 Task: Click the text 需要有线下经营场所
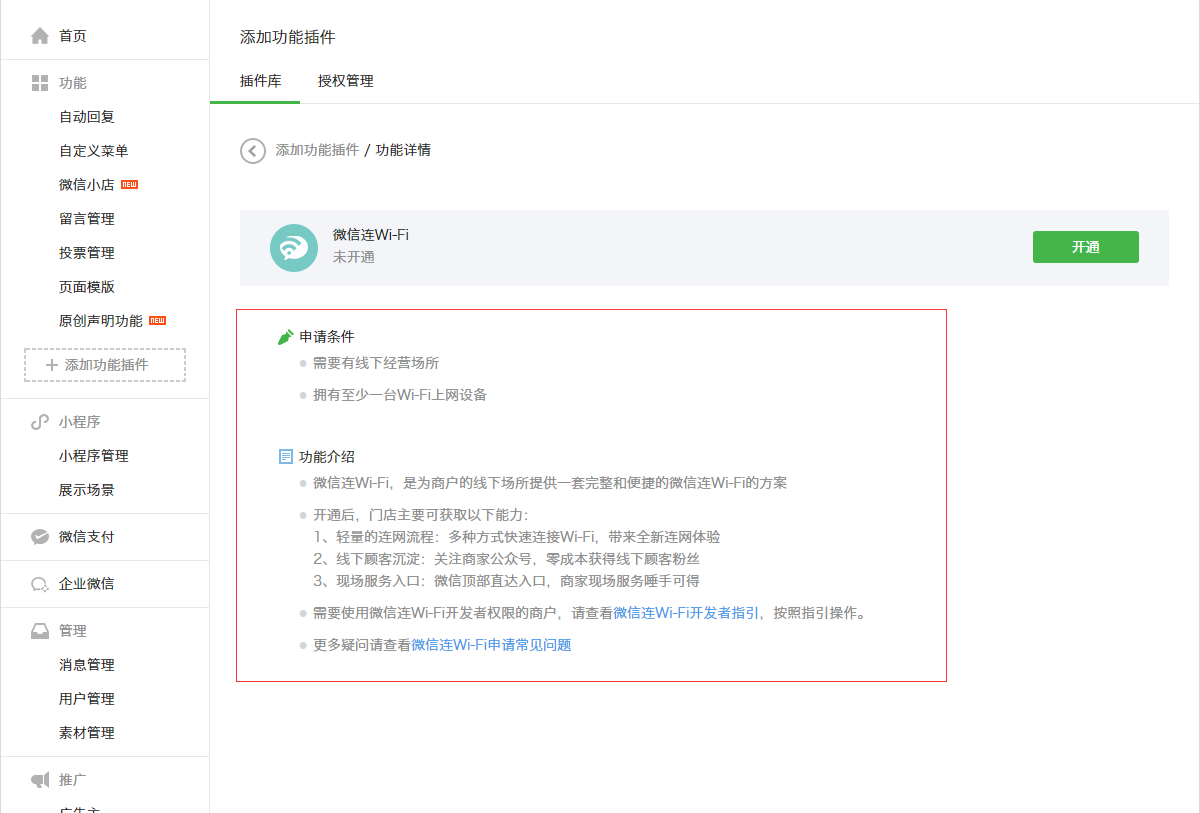(376, 363)
